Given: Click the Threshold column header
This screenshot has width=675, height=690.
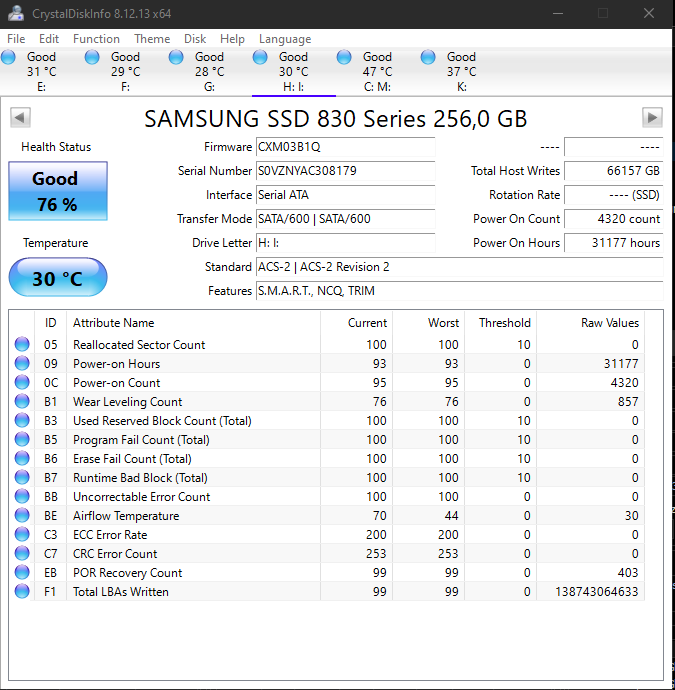Looking at the screenshot, I should [501, 323].
